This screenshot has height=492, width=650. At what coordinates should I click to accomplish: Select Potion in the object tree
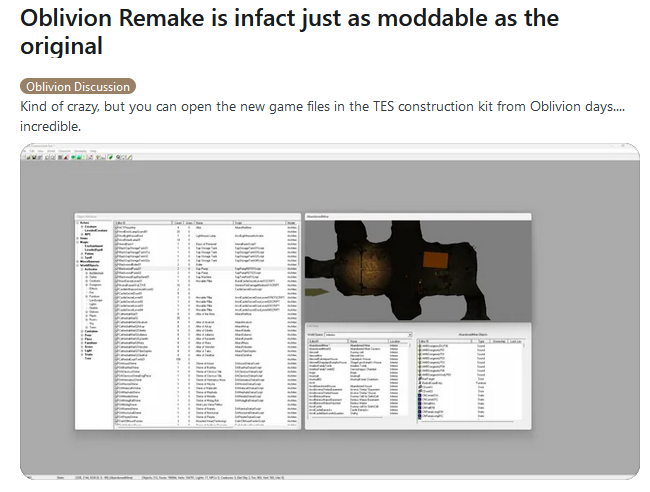(89, 254)
